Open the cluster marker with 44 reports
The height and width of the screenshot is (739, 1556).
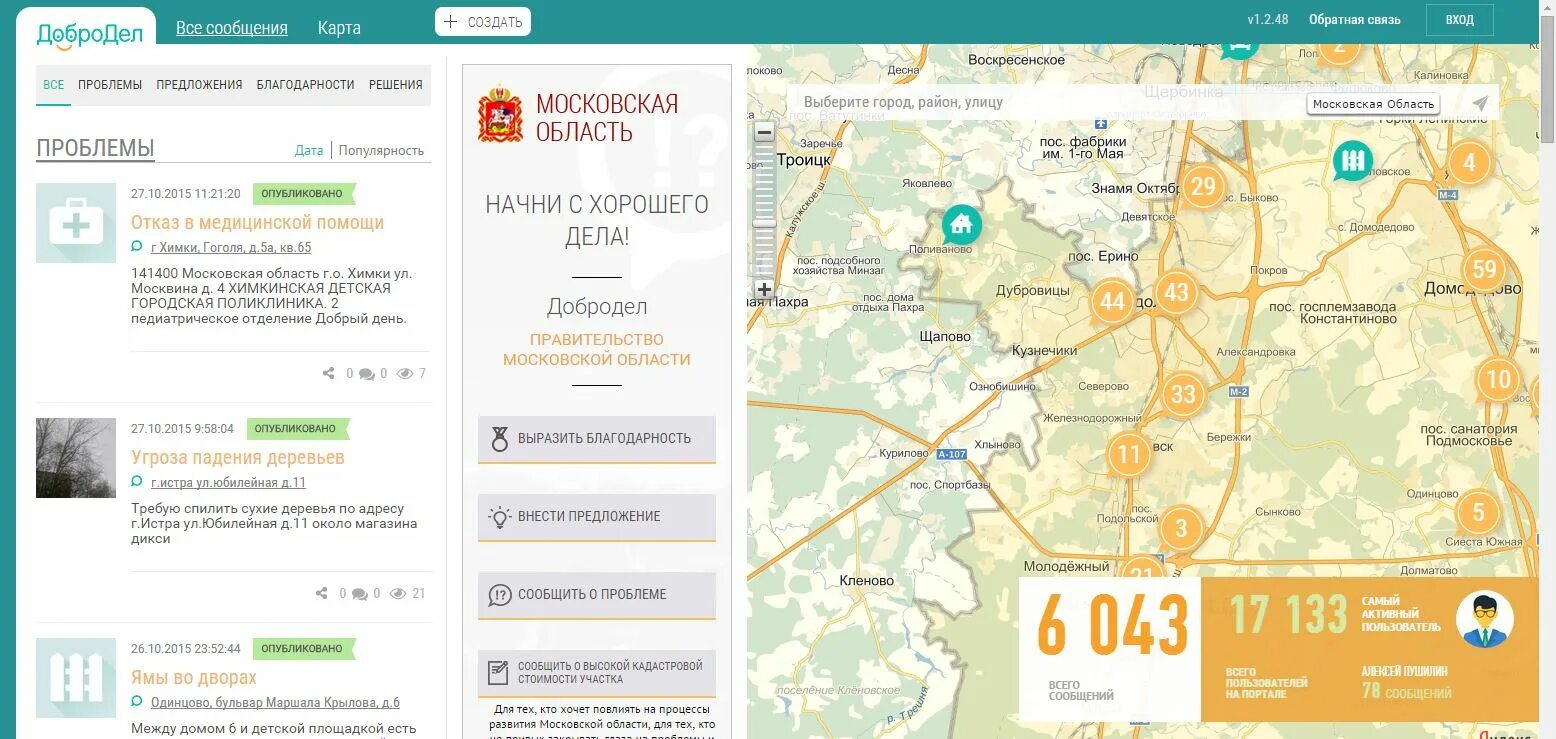click(1111, 300)
